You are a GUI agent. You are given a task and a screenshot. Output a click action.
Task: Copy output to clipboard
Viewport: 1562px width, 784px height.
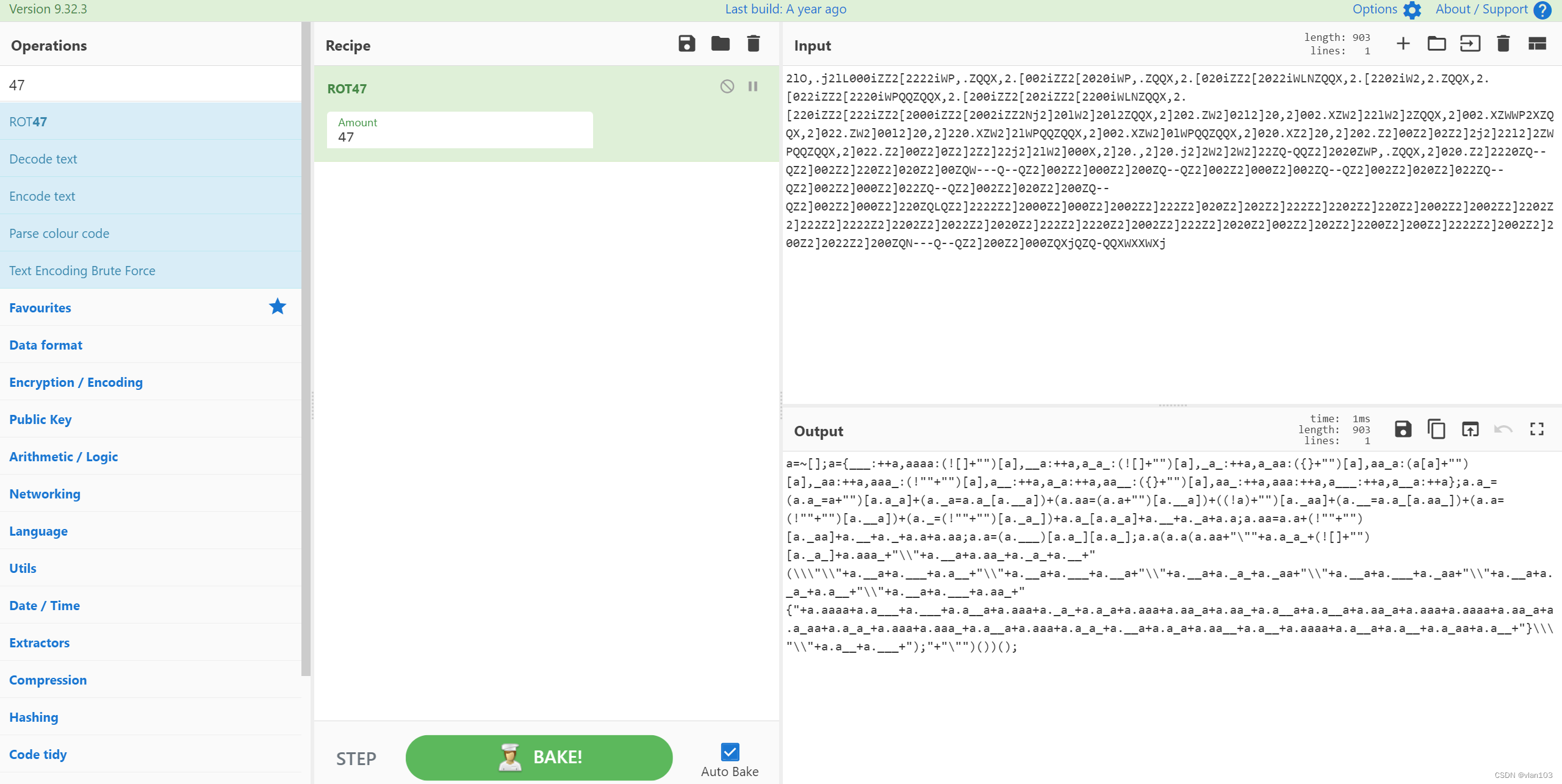point(1436,429)
